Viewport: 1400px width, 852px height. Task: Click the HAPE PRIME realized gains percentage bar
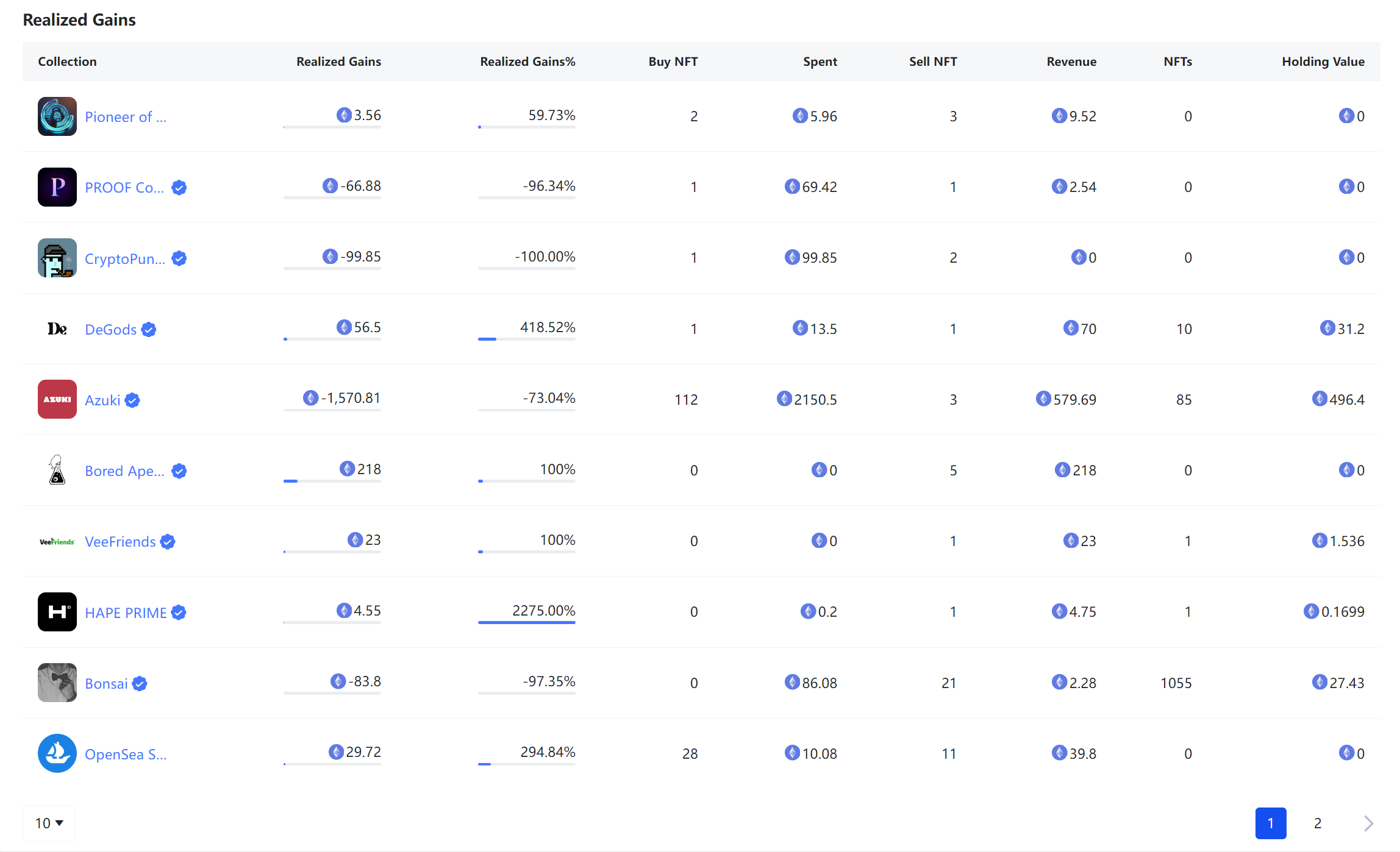click(x=526, y=622)
